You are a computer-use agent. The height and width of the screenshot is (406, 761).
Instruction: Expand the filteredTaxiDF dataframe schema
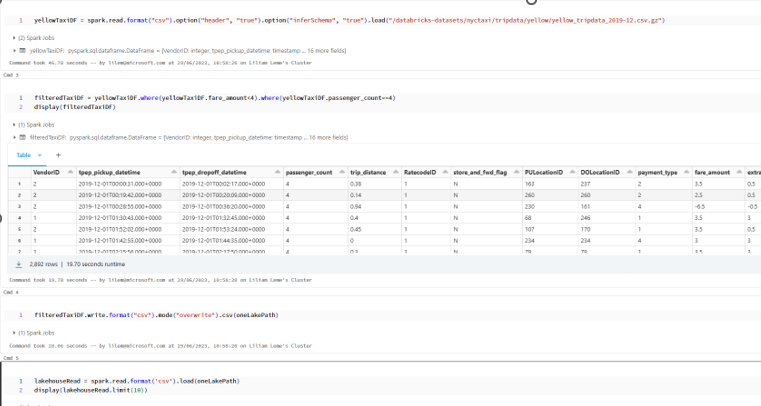point(15,137)
